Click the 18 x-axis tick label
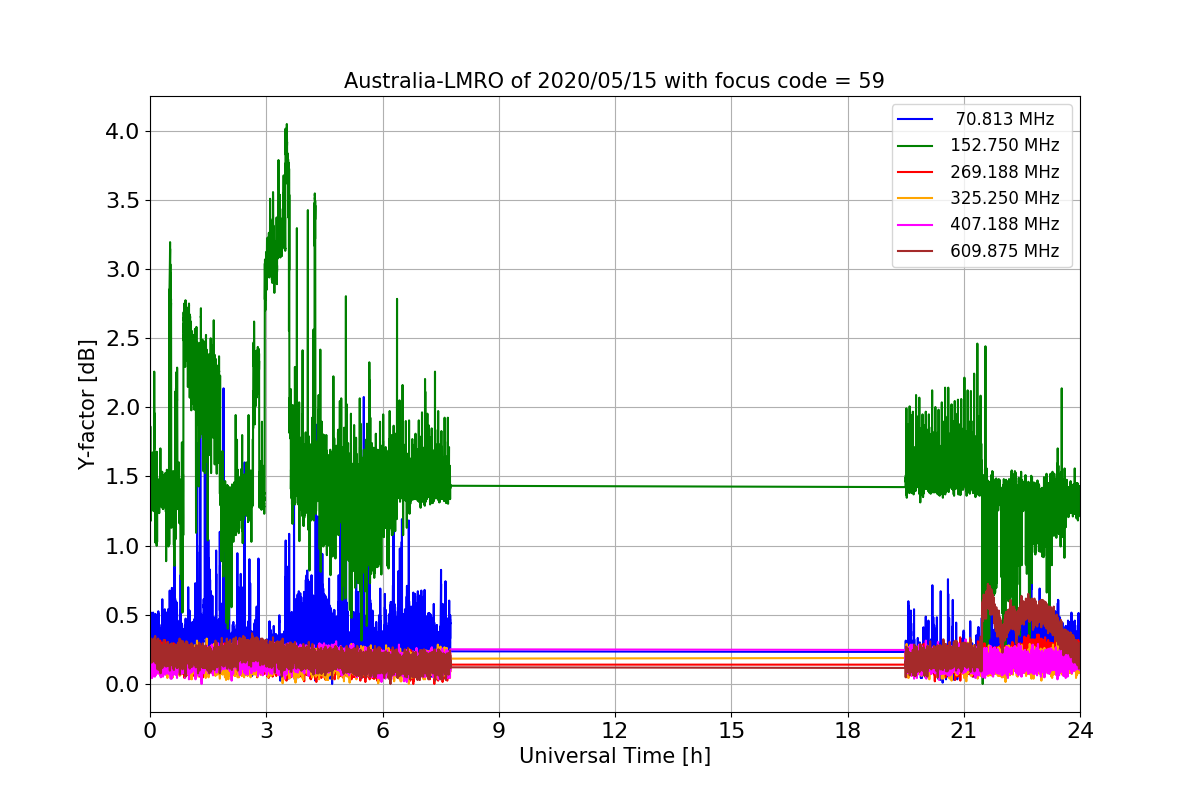Viewport: 1200px width, 800px height. point(847,730)
